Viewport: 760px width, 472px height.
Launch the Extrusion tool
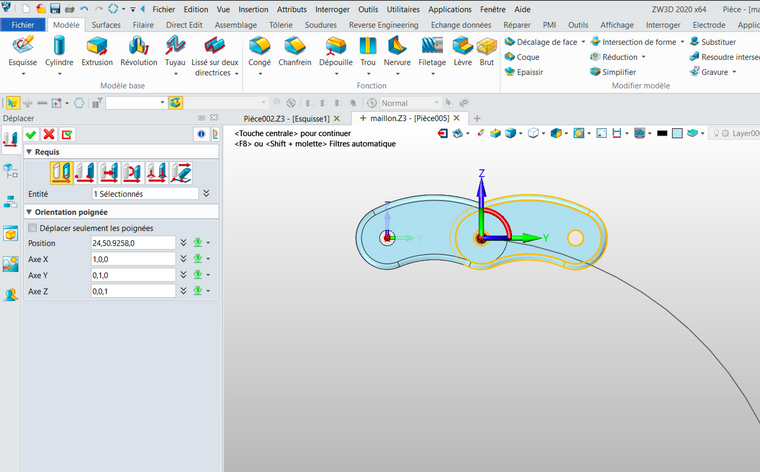click(x=97, y=52)
